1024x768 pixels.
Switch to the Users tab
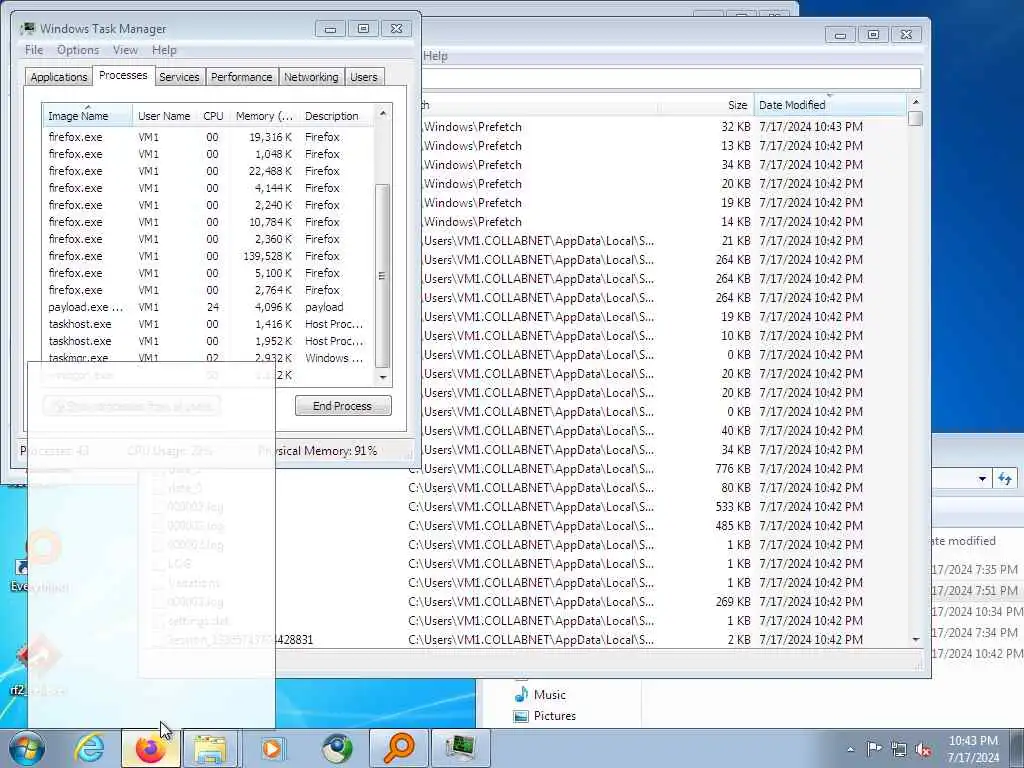click(x=364, y=77)
